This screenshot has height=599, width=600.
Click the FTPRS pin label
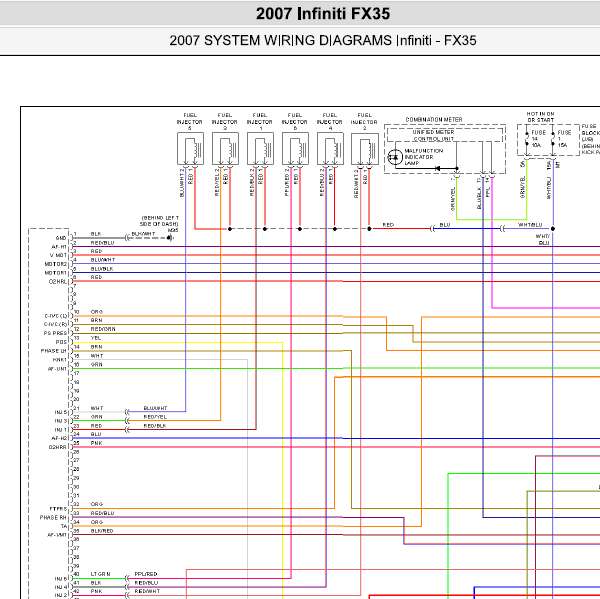coord(58,509)
